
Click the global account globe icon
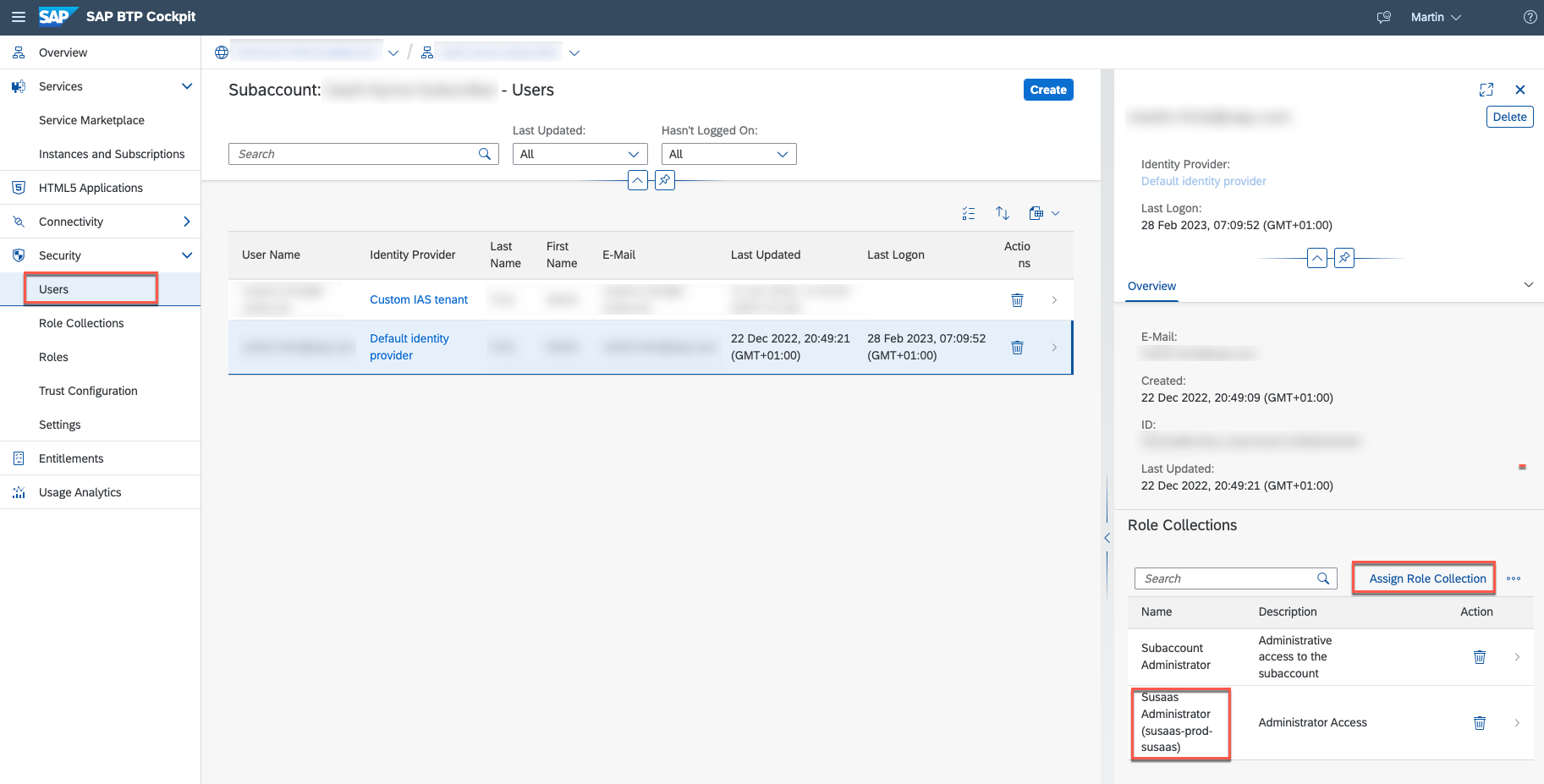coord(222,52)
